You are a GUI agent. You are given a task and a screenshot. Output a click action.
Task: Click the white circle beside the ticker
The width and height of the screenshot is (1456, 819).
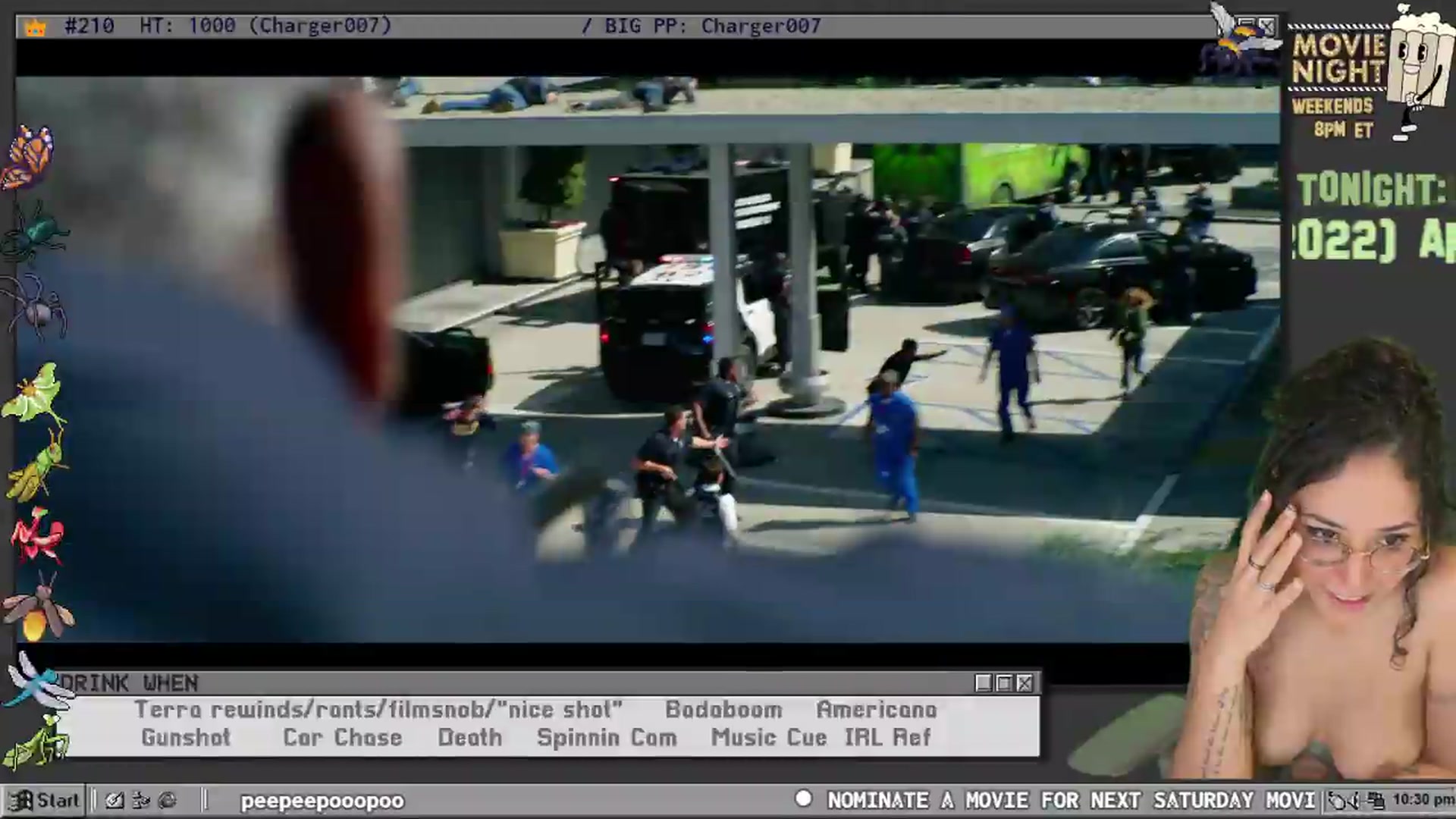tap(803, 799)
